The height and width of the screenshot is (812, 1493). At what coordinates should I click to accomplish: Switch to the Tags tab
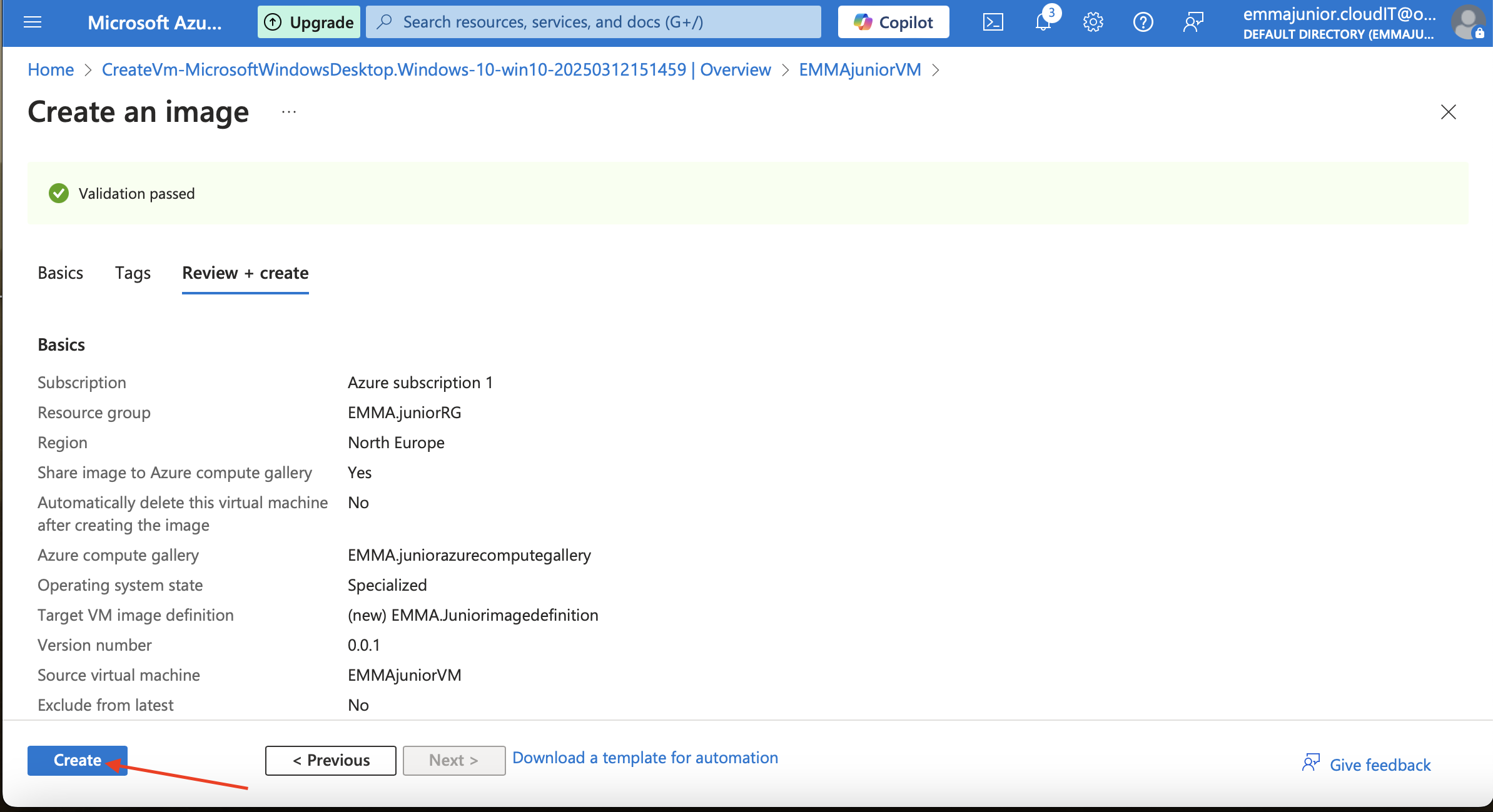pyautogui.click(x=133, y=273)
